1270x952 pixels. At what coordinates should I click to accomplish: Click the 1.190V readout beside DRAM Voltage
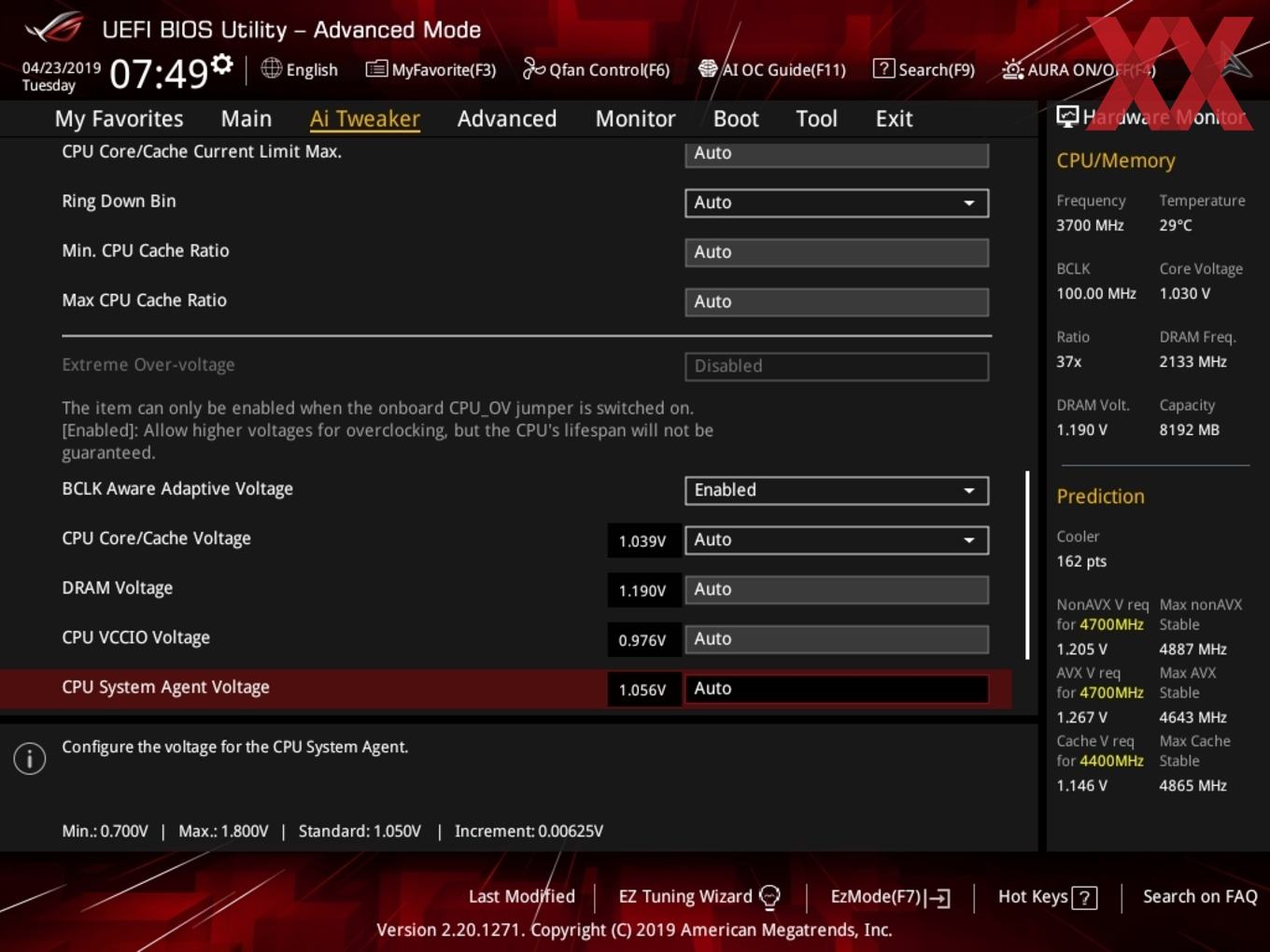642,590
